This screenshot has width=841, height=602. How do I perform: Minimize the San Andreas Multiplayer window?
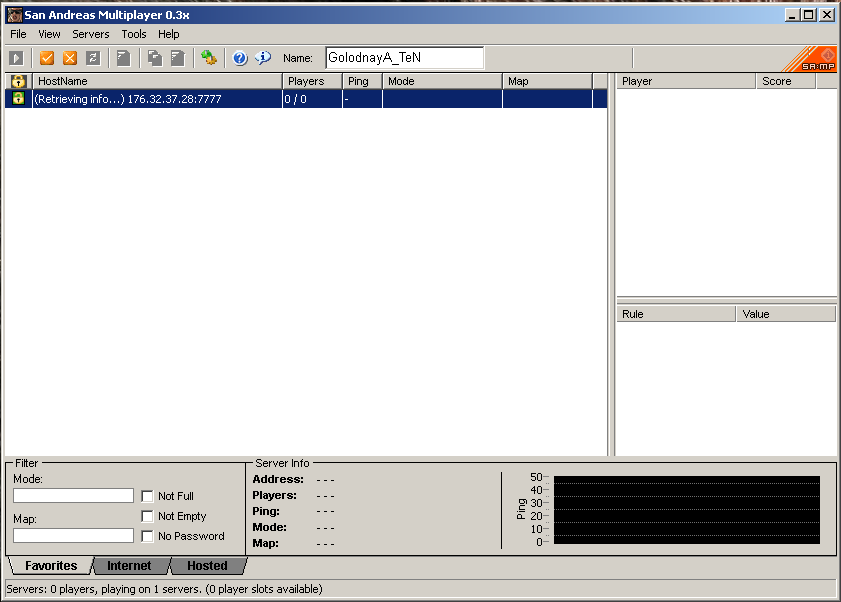coord(792,15)
